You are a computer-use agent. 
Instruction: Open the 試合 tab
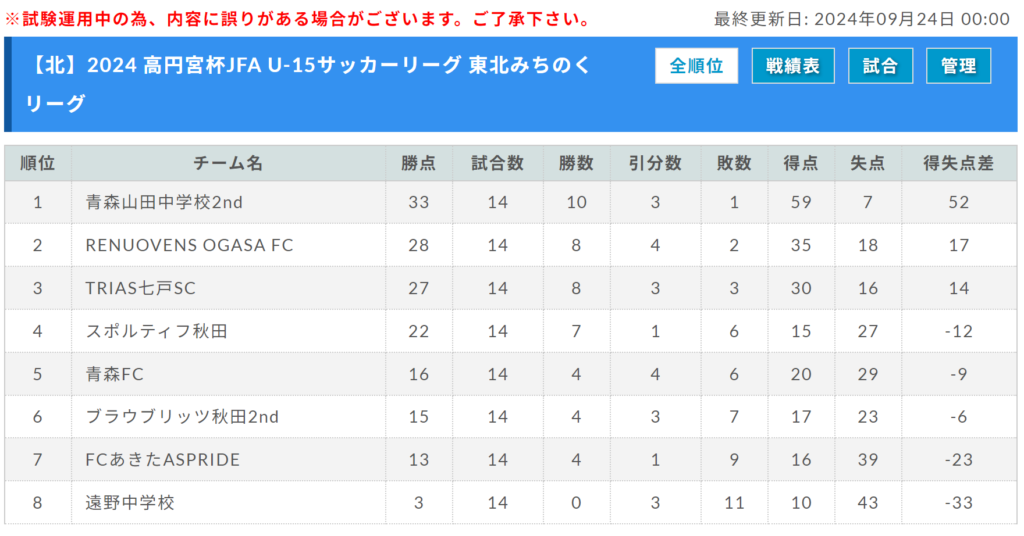[880, 66]
